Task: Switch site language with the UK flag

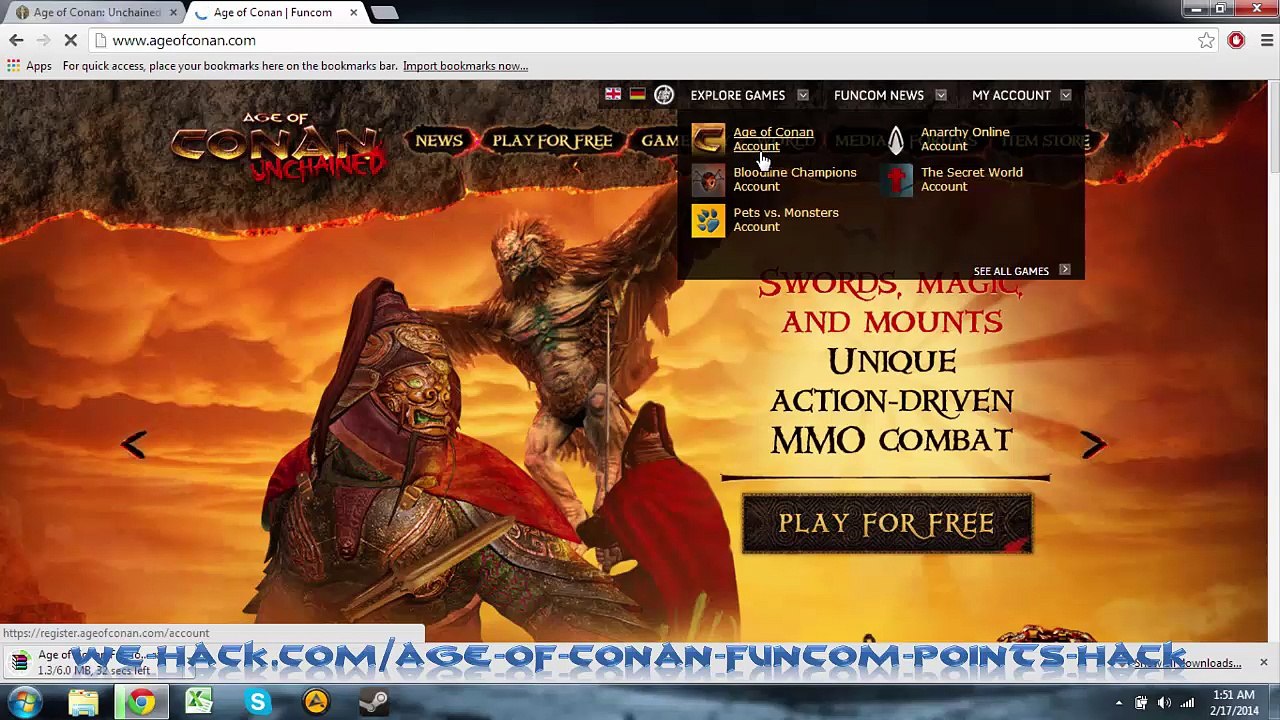Action: pos(613,94)
